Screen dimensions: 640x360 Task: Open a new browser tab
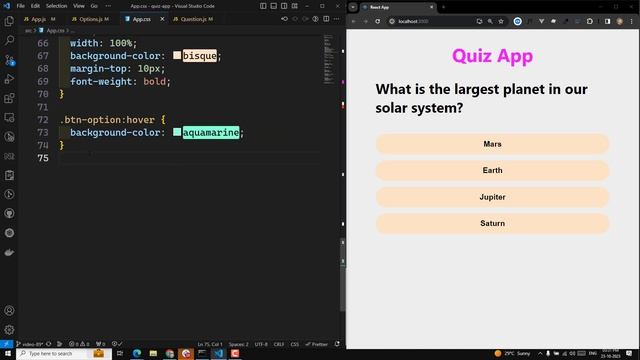click(x=444, y=7)
